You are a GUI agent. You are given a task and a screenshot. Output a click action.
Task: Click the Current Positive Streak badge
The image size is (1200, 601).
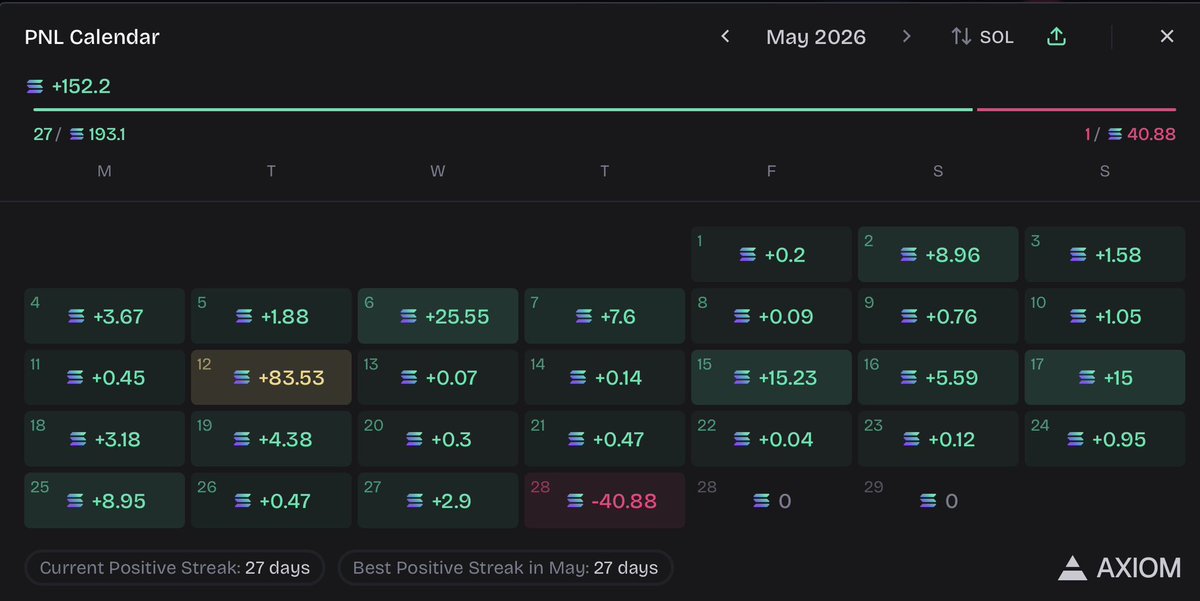point(175,568)
